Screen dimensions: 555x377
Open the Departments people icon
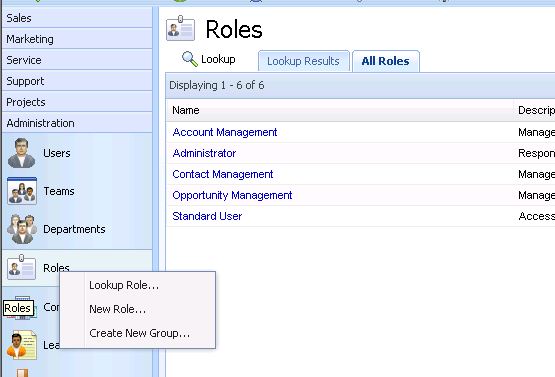[x=22, y=229]
